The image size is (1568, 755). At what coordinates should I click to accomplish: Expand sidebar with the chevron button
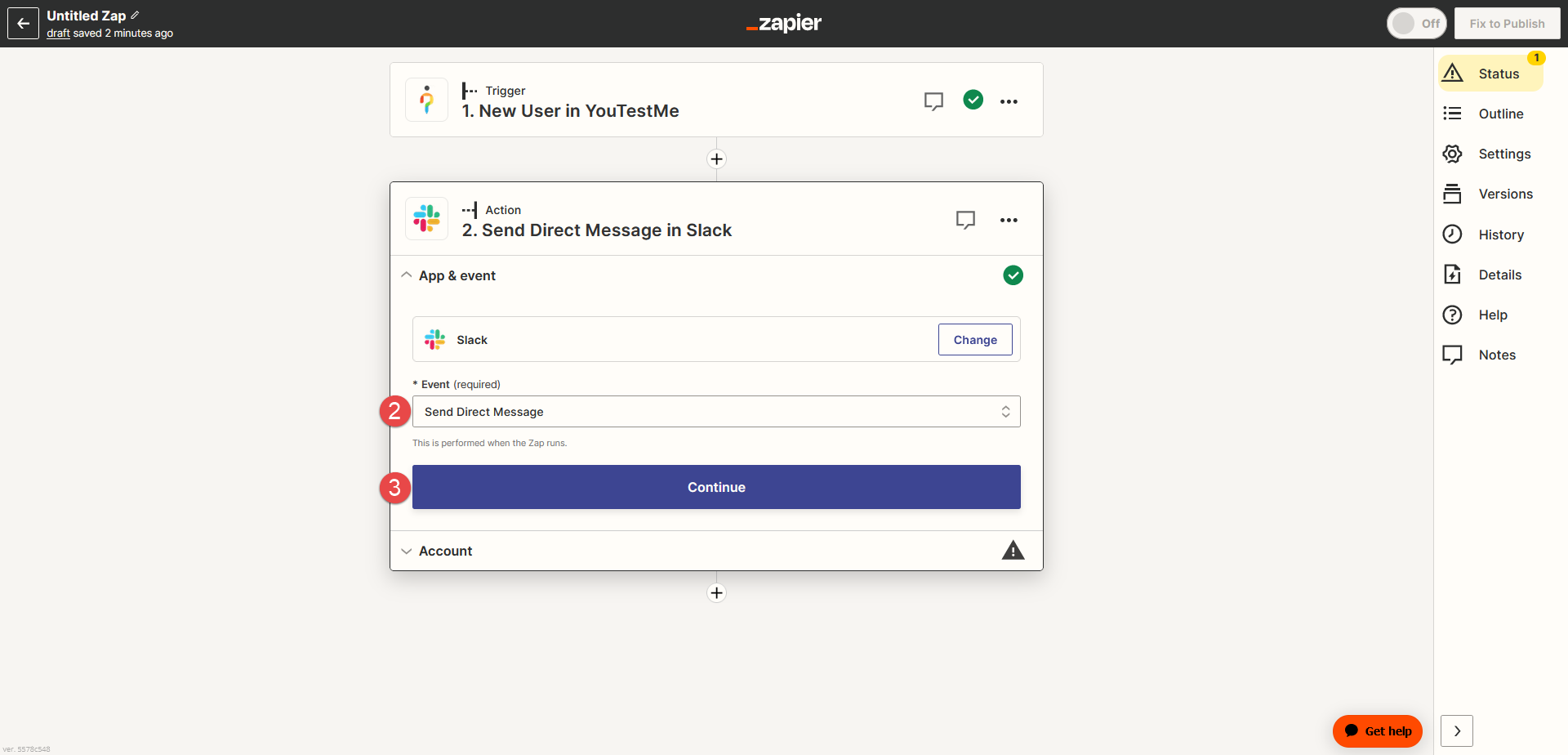(1457, 731)
